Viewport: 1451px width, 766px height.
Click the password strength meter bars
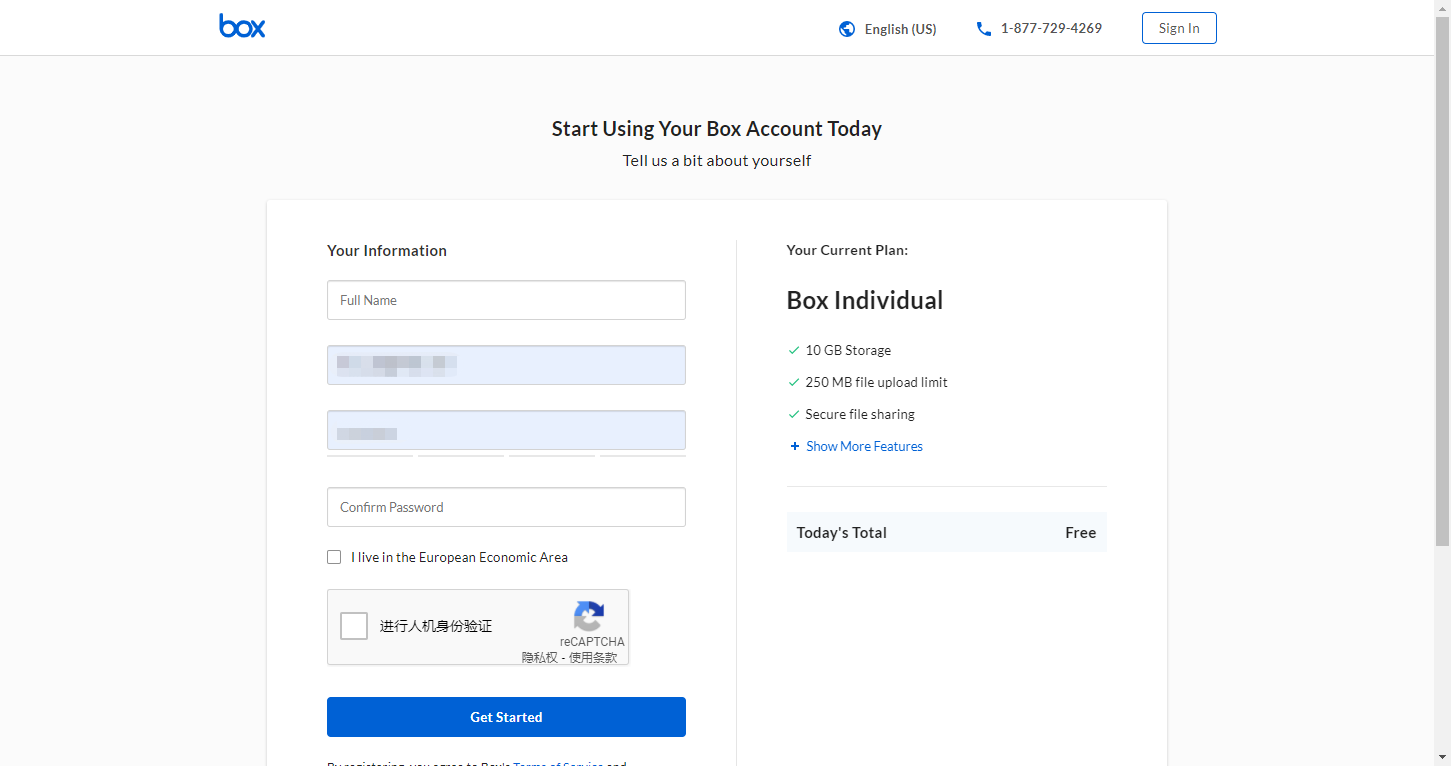click(x=506, y=455)
